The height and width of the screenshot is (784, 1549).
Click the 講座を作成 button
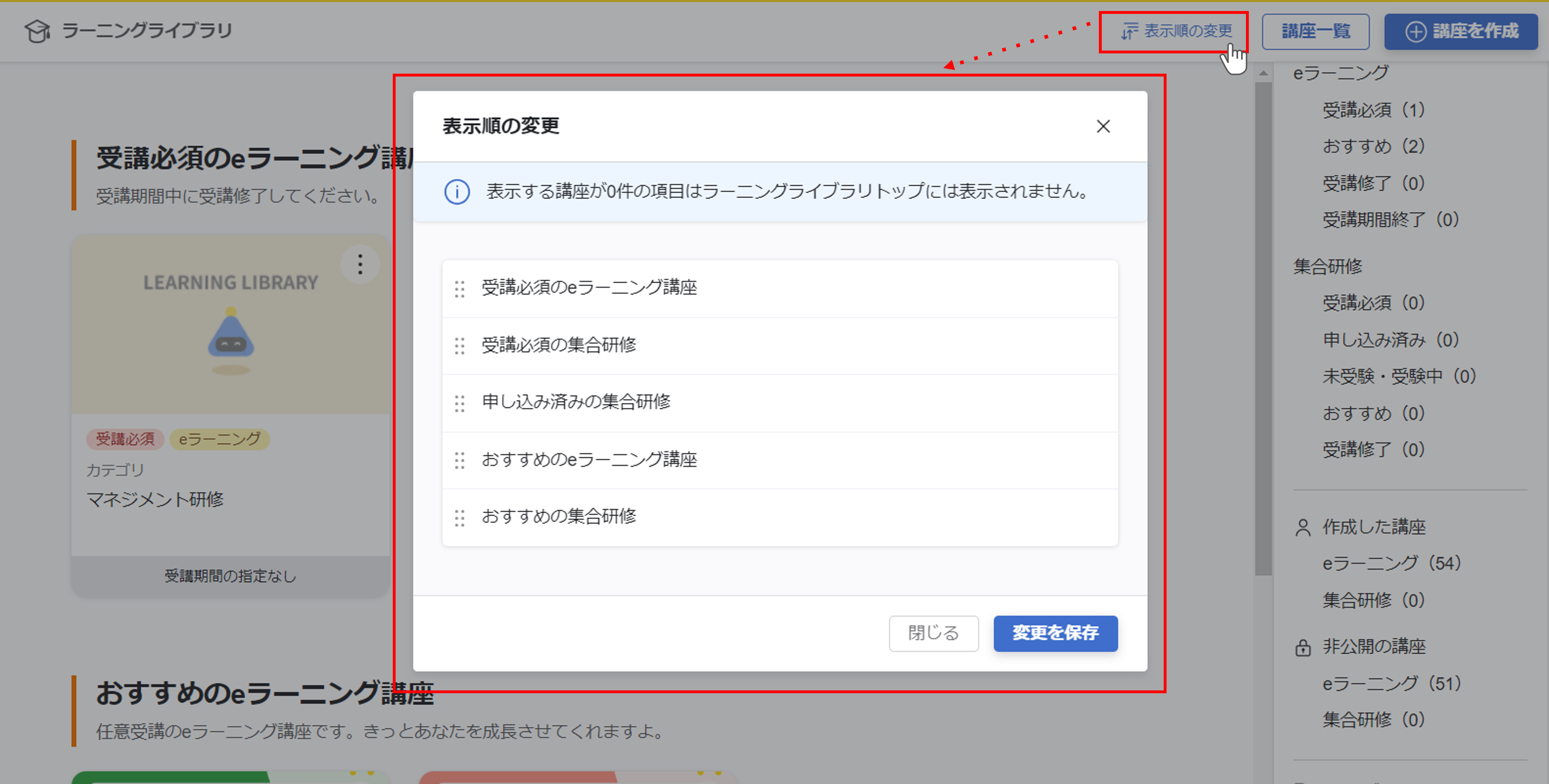1461,31
